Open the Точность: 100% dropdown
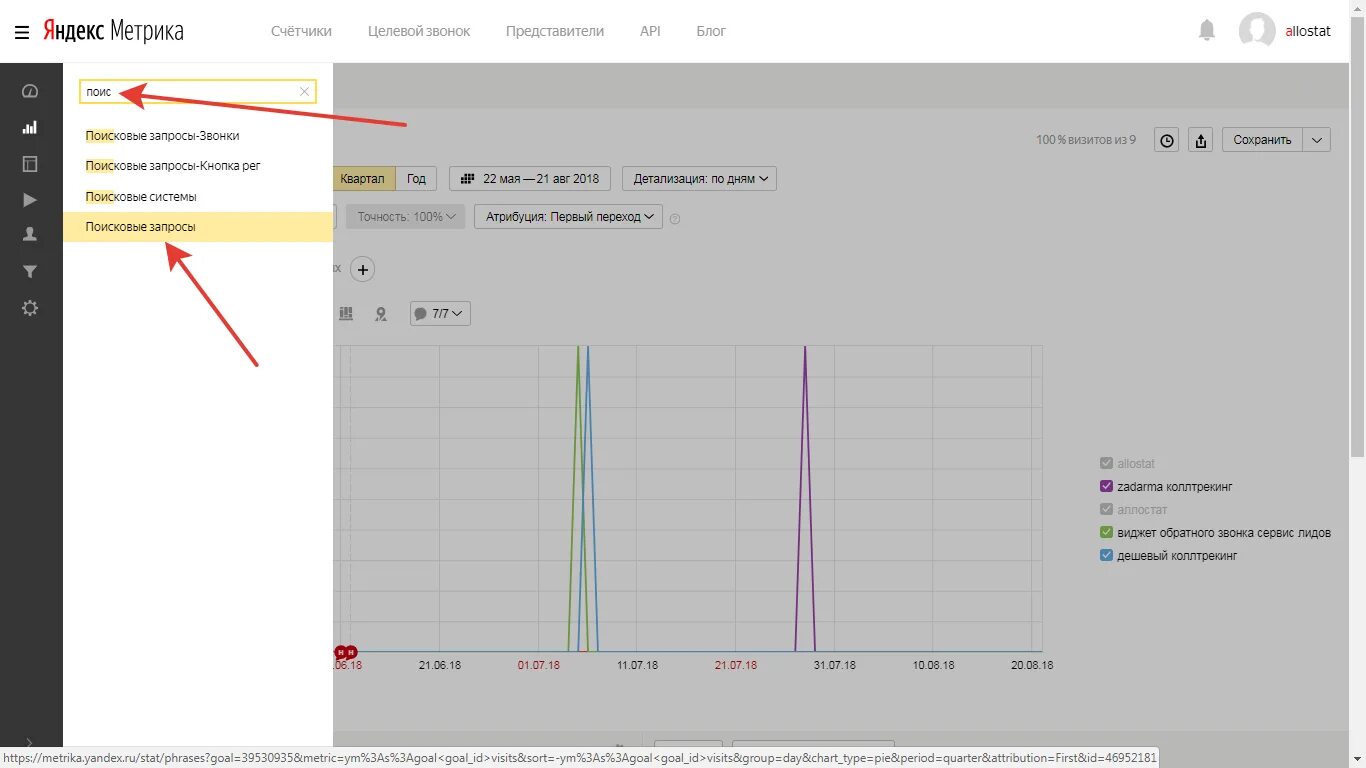1366x768 pixels. [x=406, y=217]
